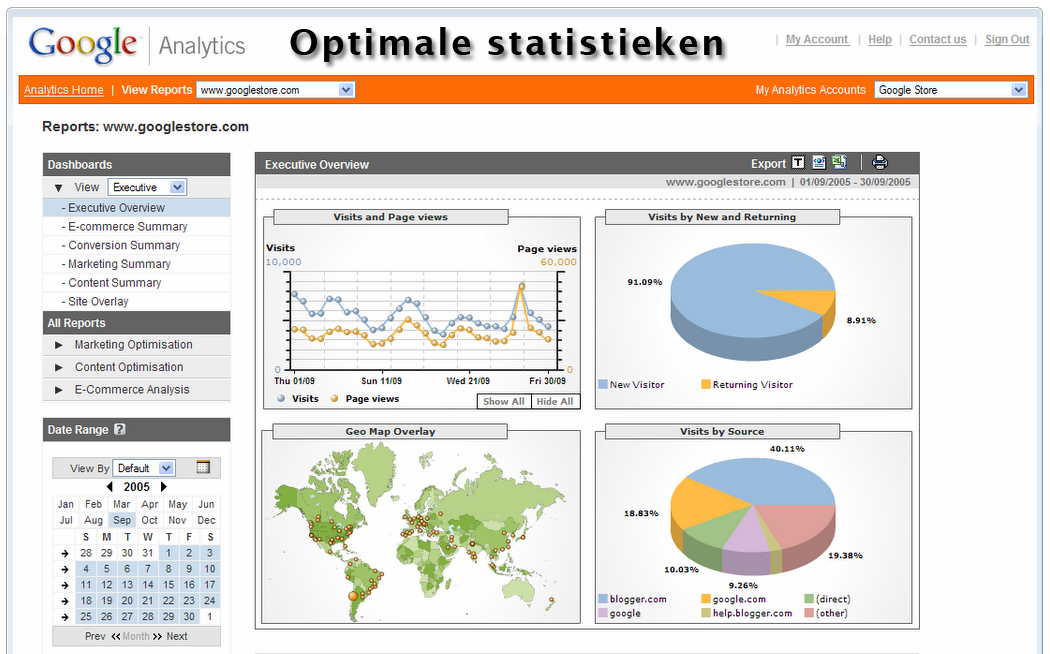Toggle Visits series legend marker
Image resolution: width=1050 pixels, height=654 pixels.
click(281, 398)
